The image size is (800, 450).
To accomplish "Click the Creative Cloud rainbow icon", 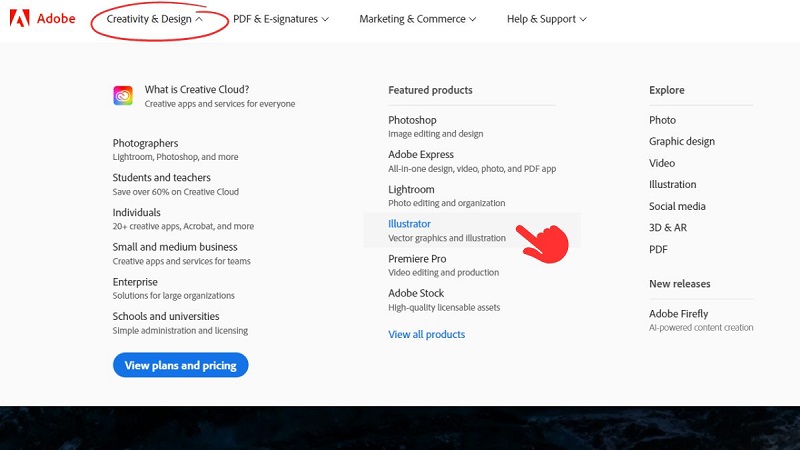I will [x=123, y=96].
